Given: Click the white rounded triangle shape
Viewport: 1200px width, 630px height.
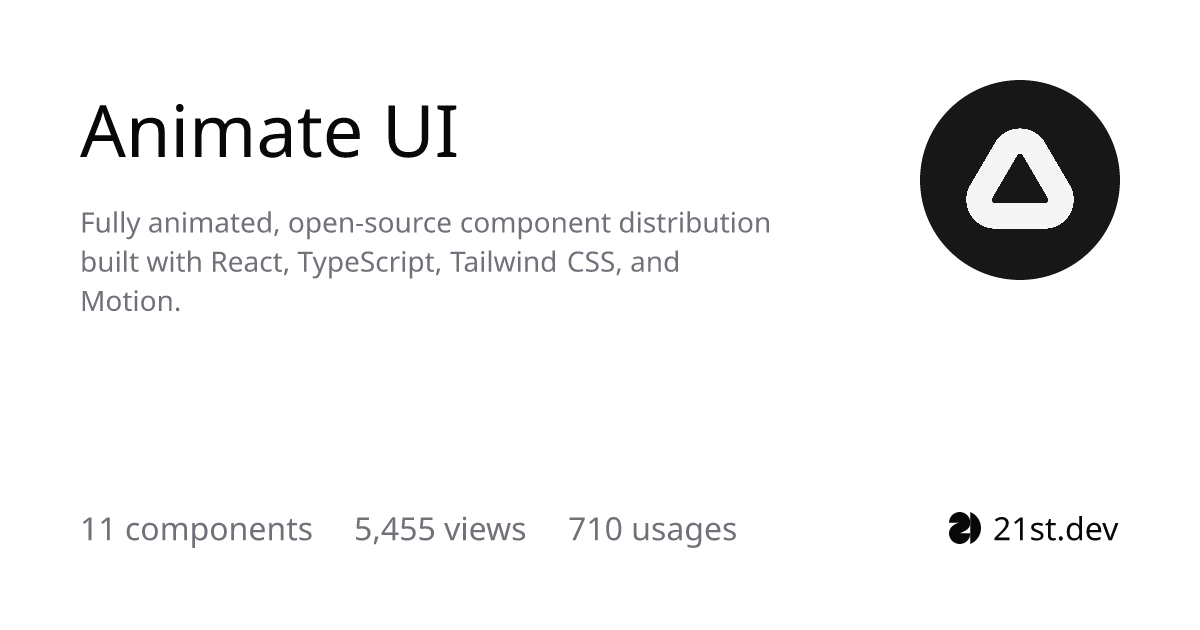Looking at the screenshot, I should click(x=1020, y=178).
